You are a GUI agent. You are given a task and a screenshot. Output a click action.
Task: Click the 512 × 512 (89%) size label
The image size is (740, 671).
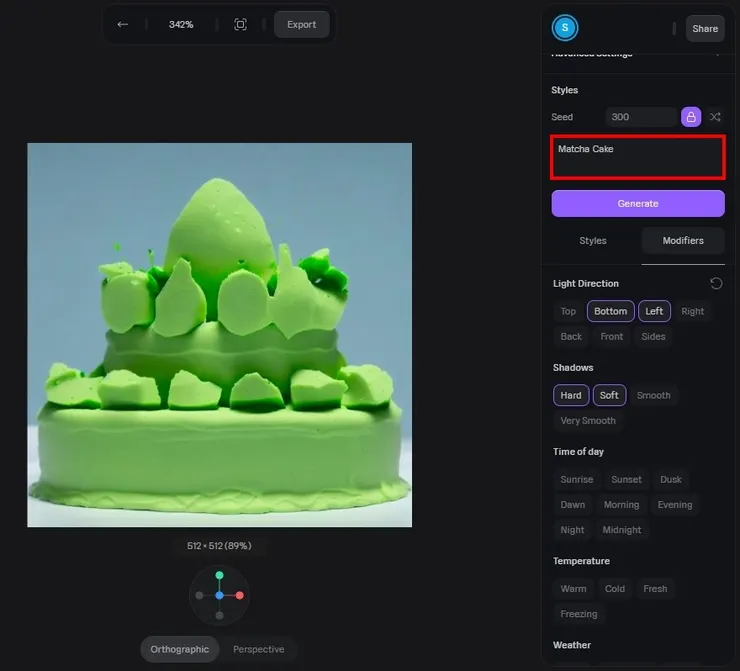[x=219, y=546]
